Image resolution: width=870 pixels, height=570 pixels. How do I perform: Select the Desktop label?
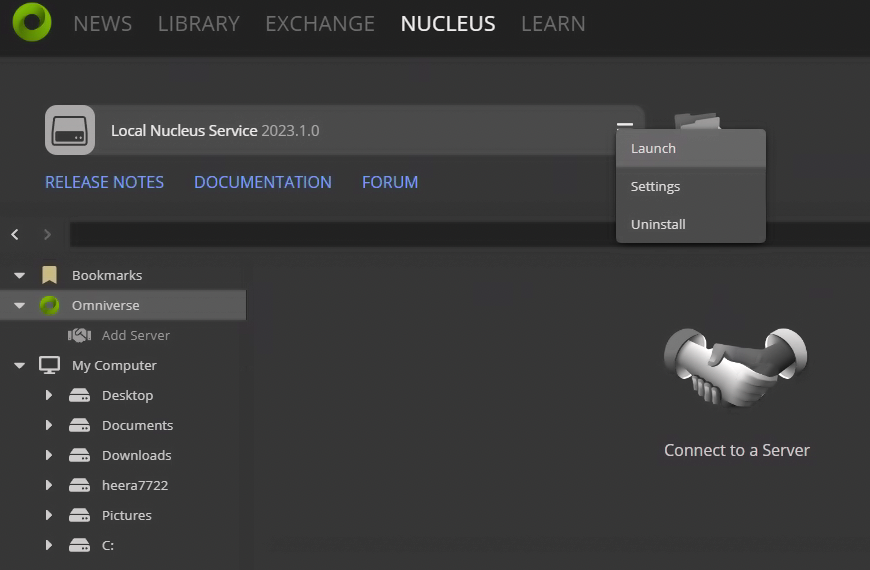pyautogui.click(x=128, y=395)
